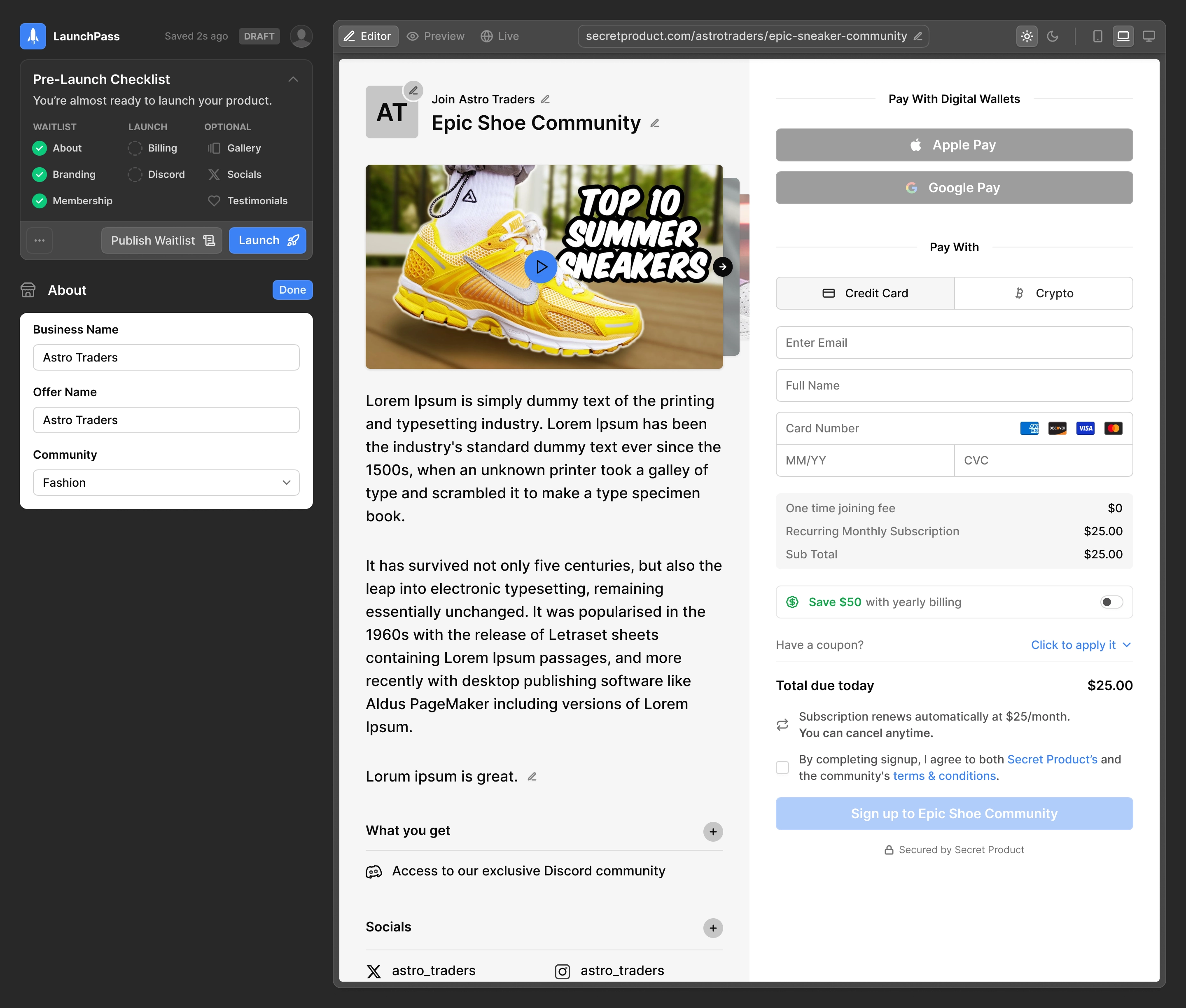
Task: Open the Instagram astro_traders link
Action: (x=609, y=971)
